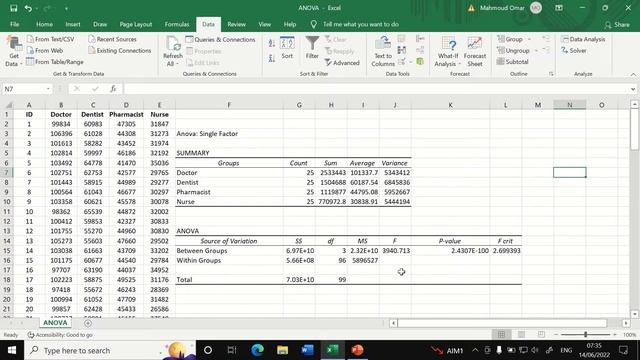Viewport: 640px width, 360px height.
Task: Save the workbook with the Save icon
Action: coord(13,8)
